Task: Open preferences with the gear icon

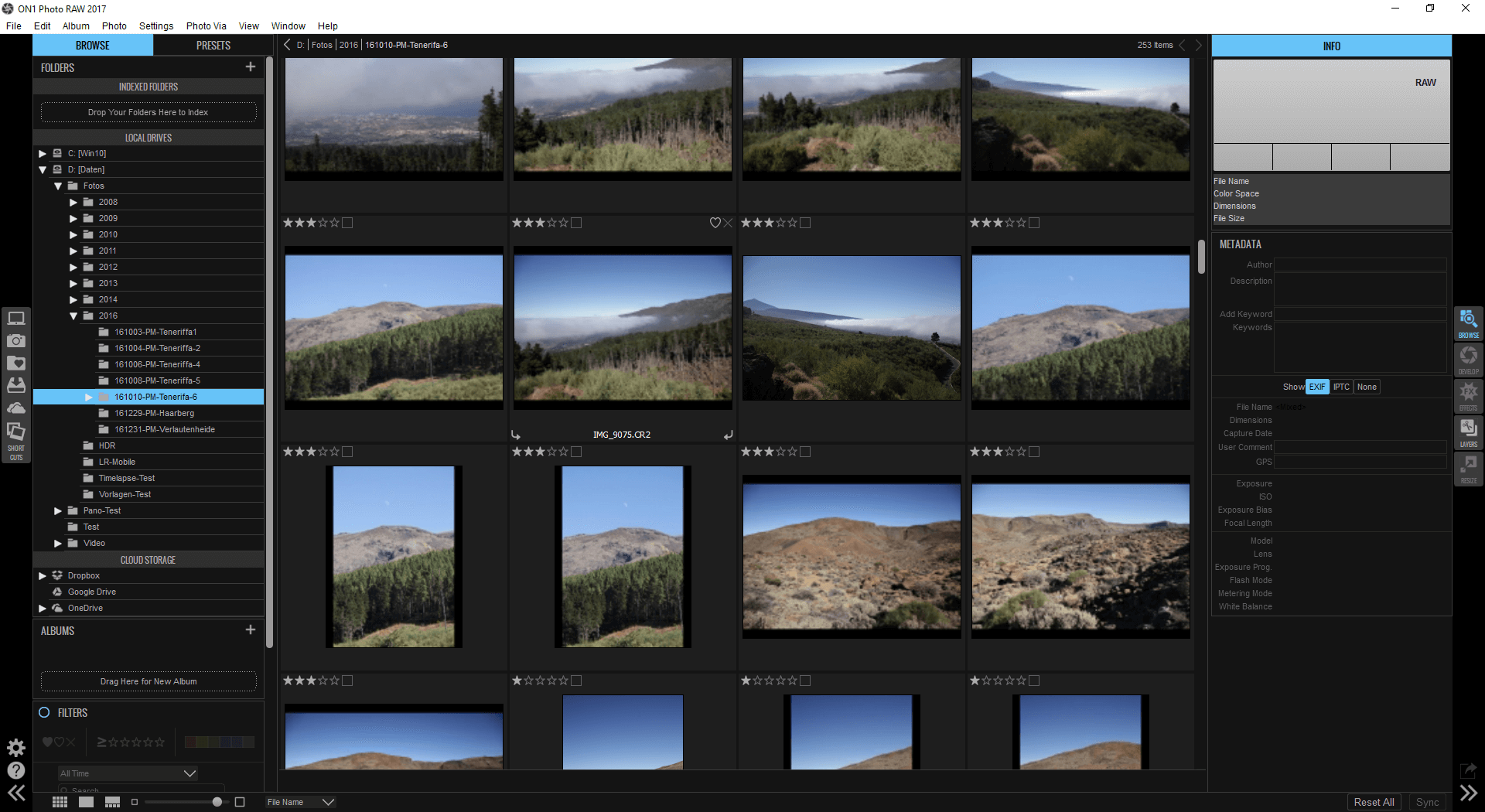Action: 16,747
